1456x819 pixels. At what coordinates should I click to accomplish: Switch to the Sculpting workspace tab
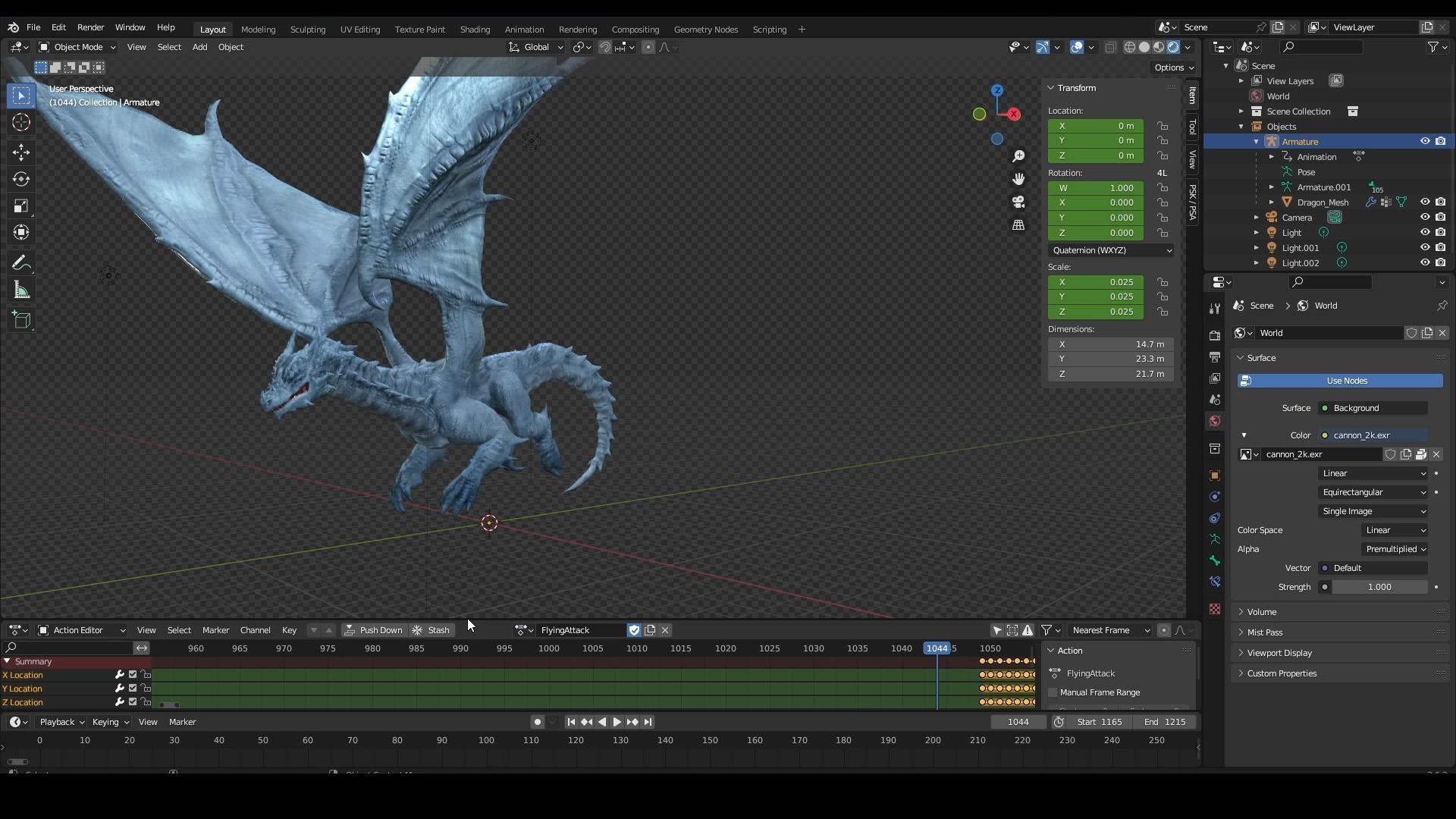(307, 30)
